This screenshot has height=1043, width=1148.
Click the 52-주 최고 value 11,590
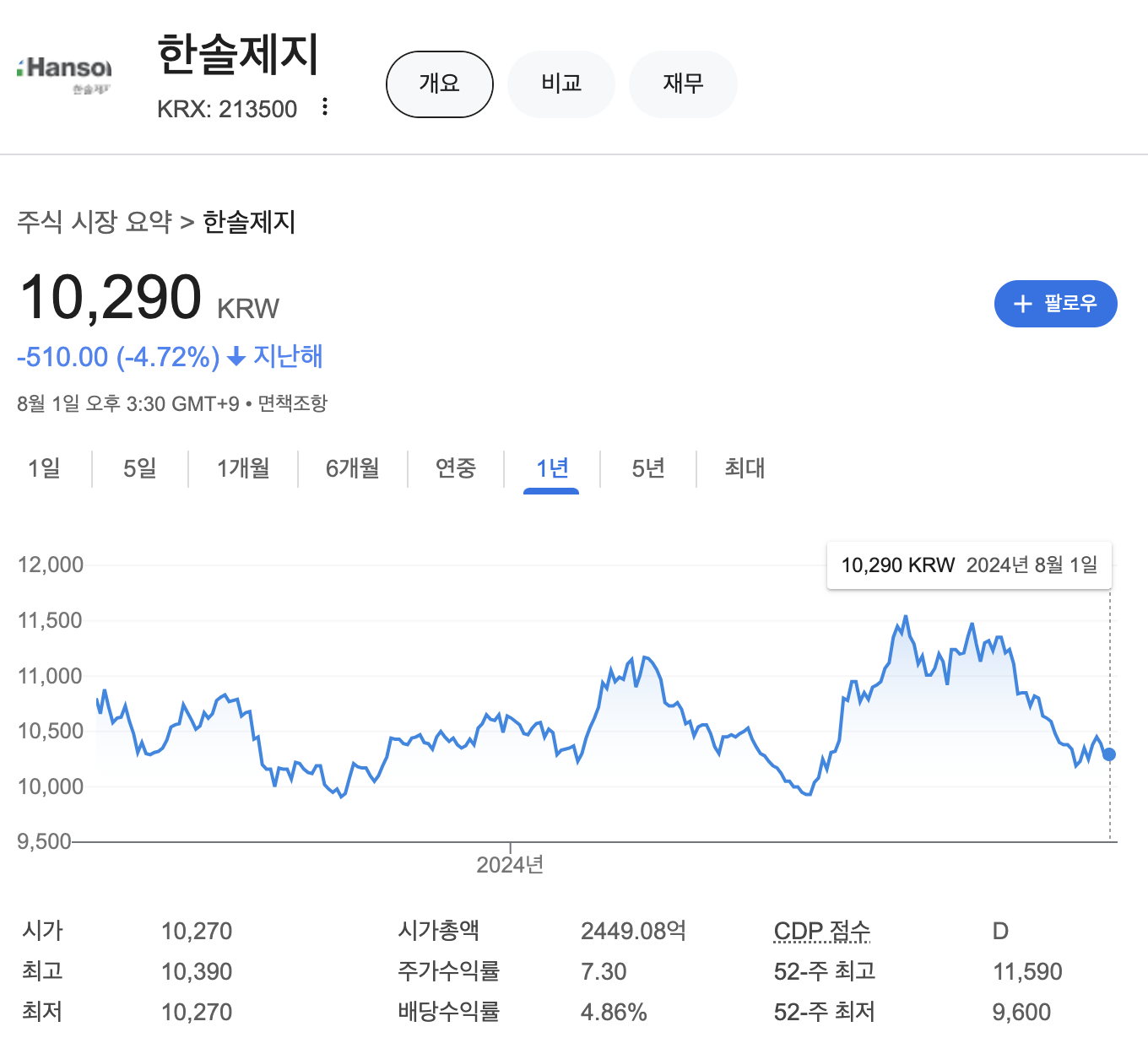point(1027,971)
